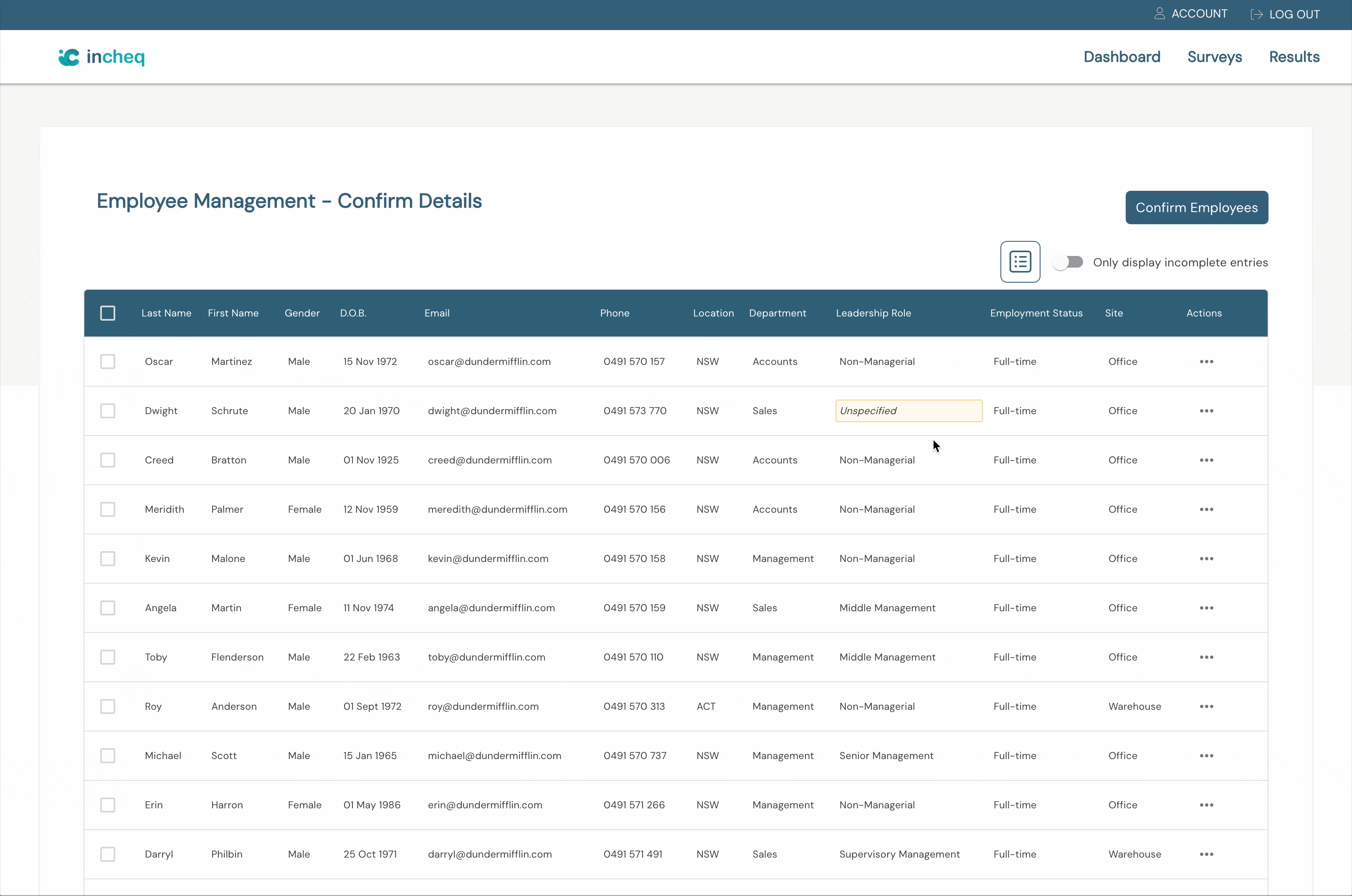Open actions menu for Creed Bratton
The width and height of the screenshot is (1352, 896).
tap(1206, 460)
